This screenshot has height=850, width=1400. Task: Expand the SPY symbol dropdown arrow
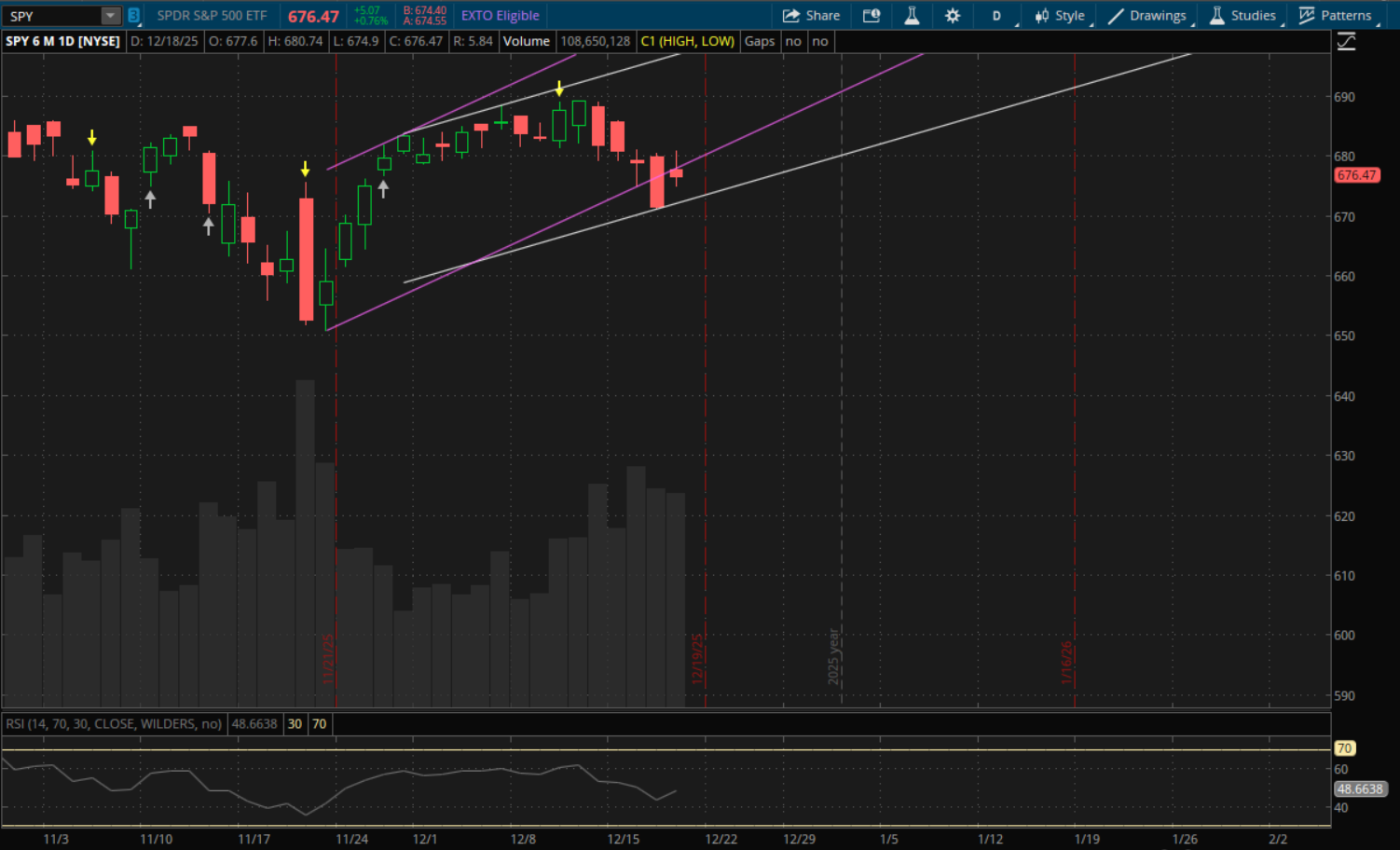(x=110, y=16)
